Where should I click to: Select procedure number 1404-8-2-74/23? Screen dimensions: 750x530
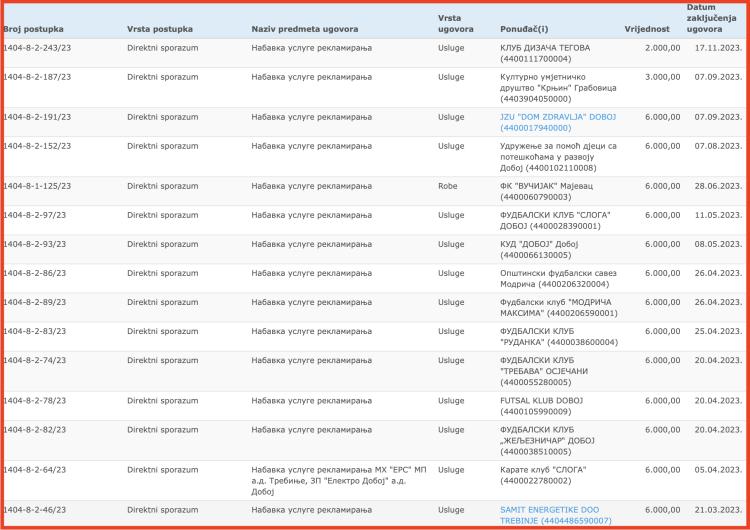[34, 360]
